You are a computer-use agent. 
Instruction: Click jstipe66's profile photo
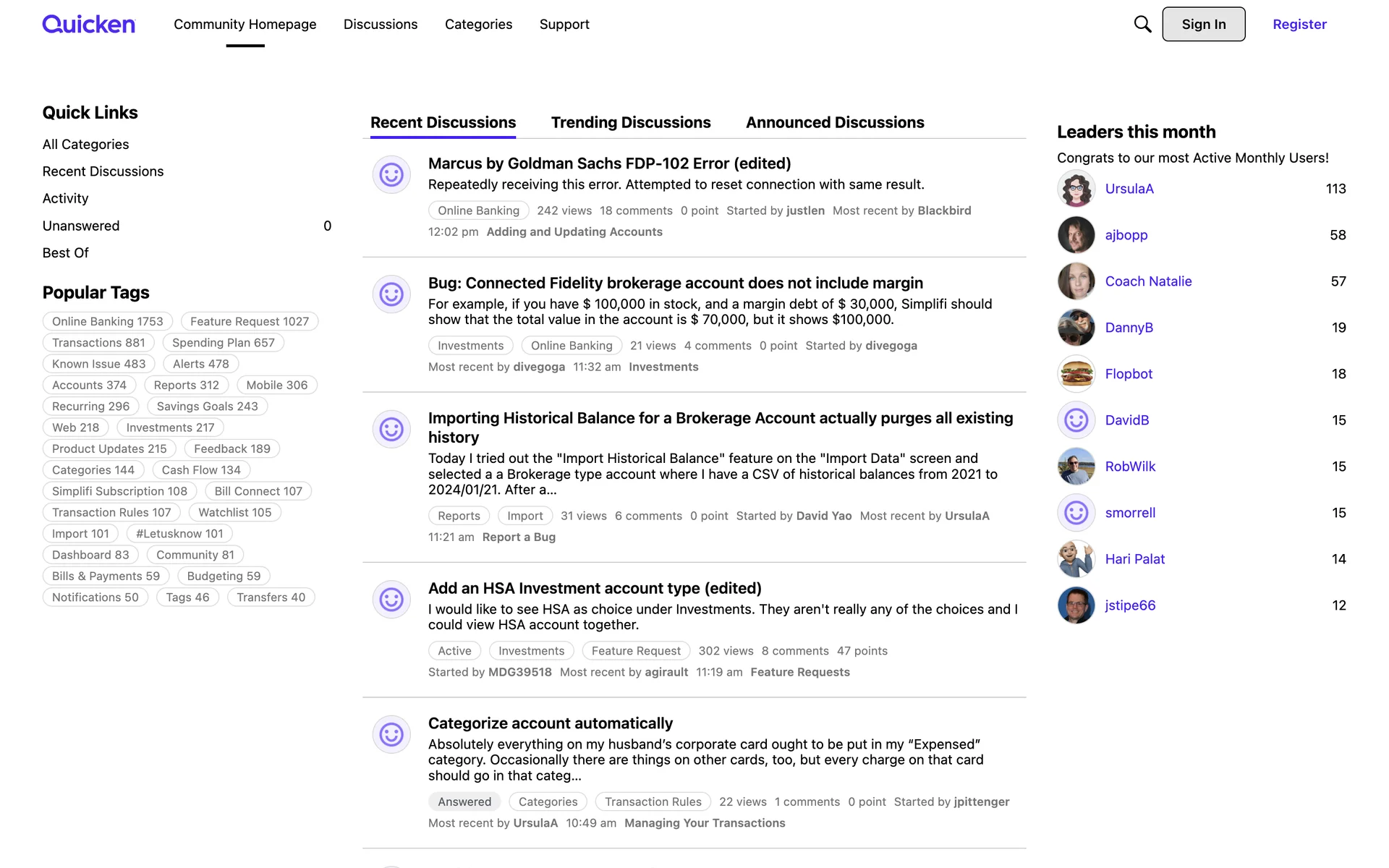[1076, 605]
